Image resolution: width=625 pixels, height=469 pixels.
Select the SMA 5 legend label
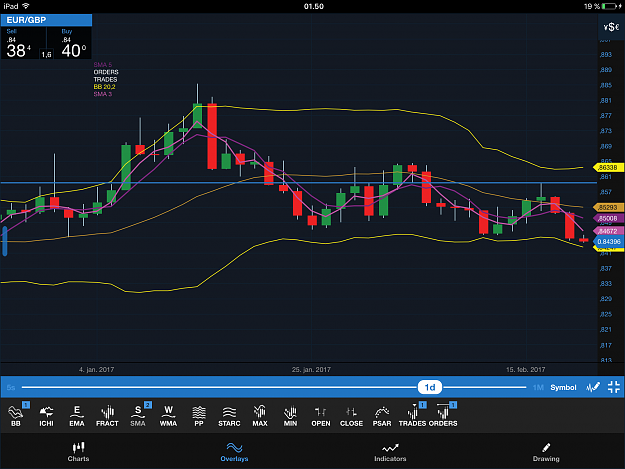103,65
